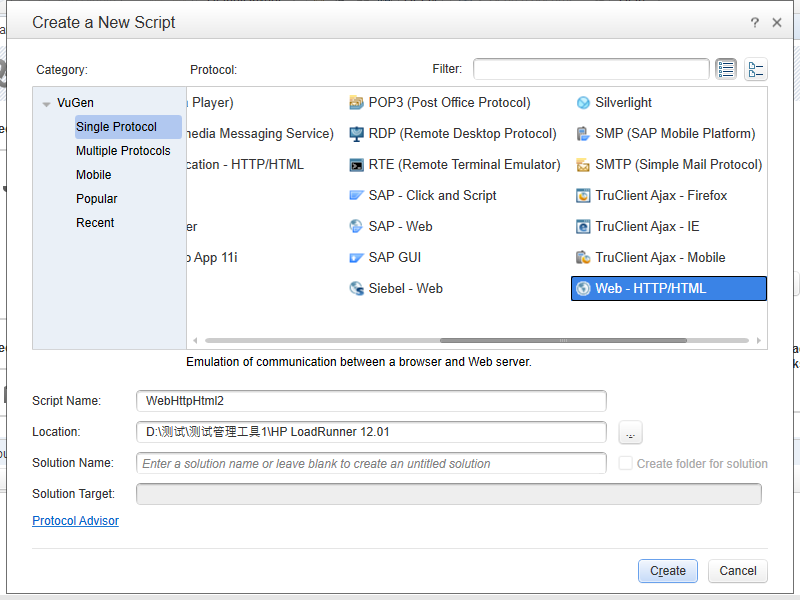Select Web - HTTP/HTML protocol icon

pos(583,289)
